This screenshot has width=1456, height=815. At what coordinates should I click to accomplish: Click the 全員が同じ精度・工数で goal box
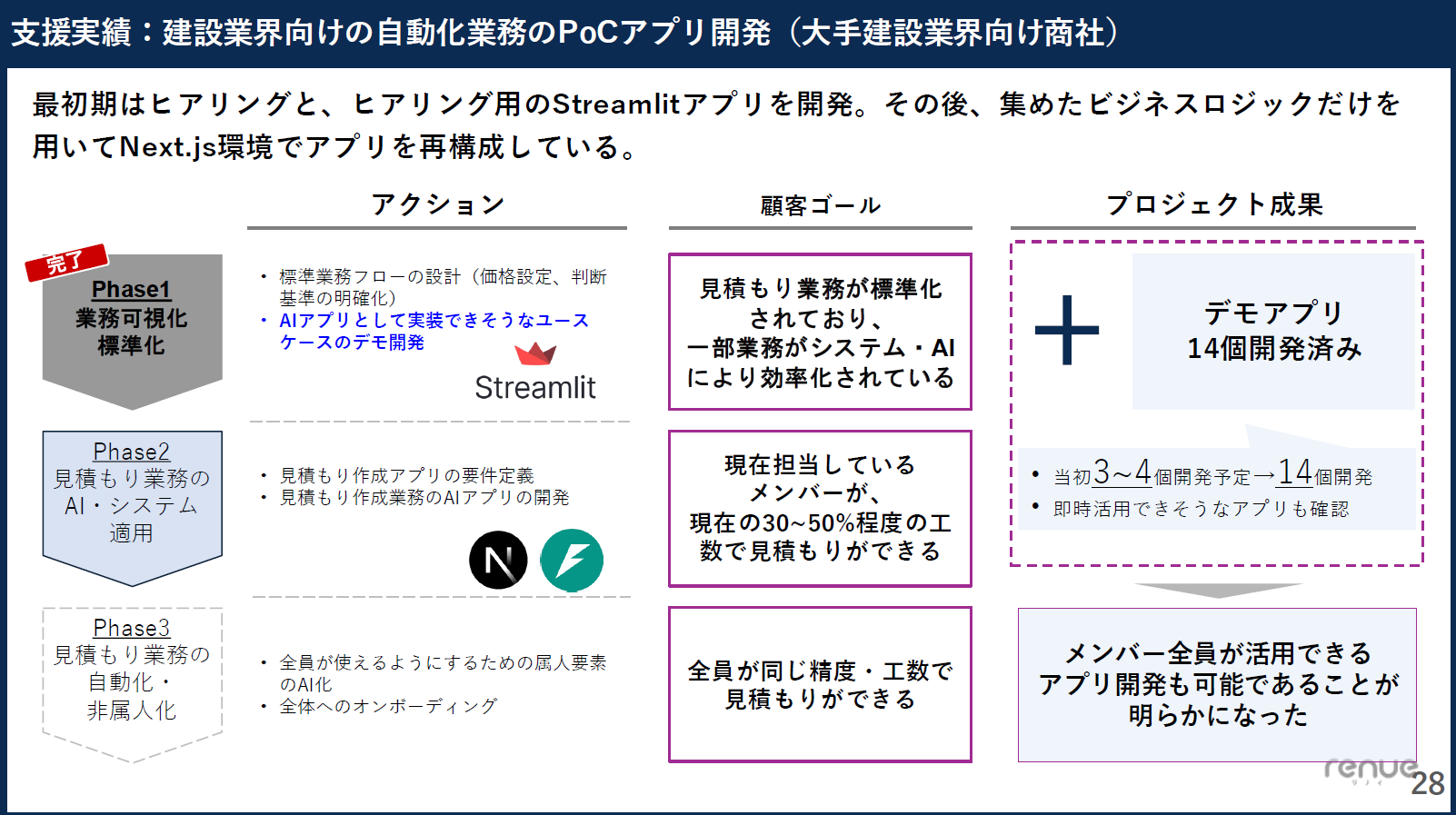point(821,684)
